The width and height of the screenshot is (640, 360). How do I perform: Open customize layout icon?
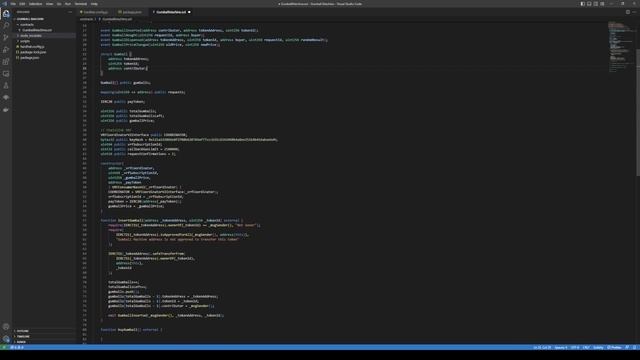point(602,4)
